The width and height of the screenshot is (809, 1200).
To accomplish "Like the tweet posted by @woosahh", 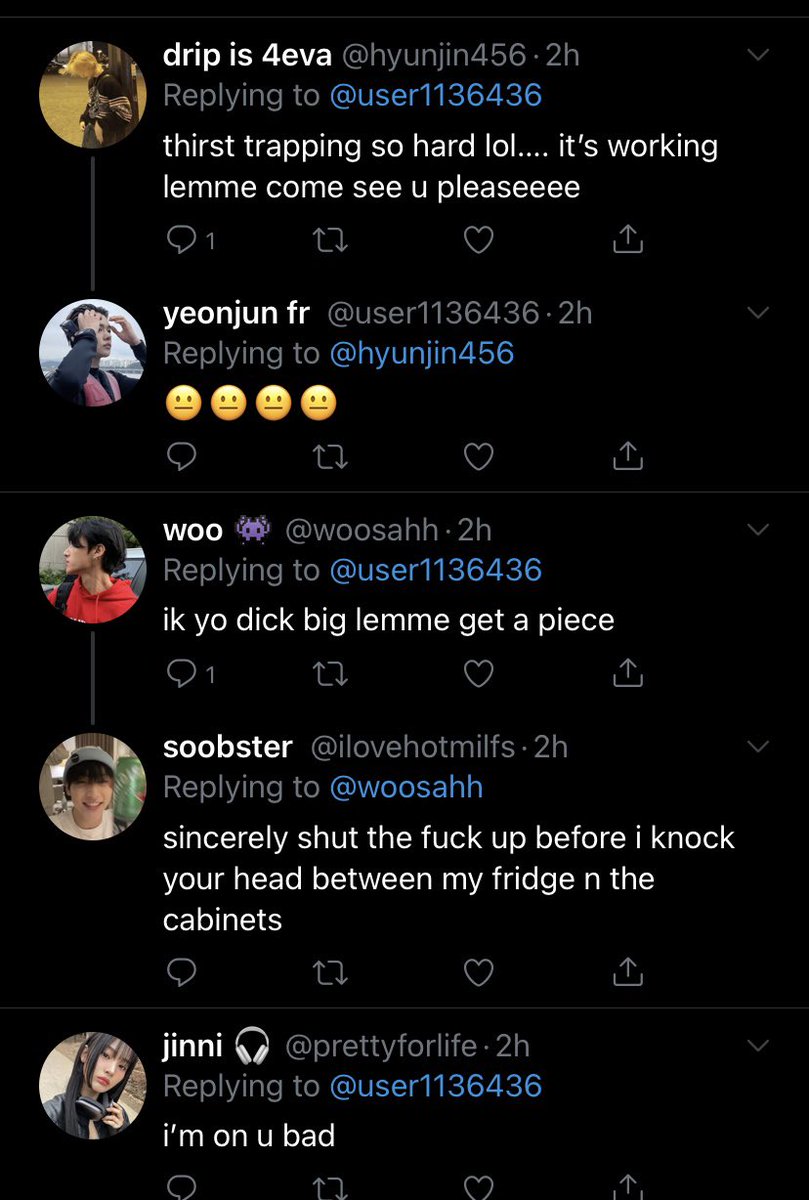I will (480, 675).
